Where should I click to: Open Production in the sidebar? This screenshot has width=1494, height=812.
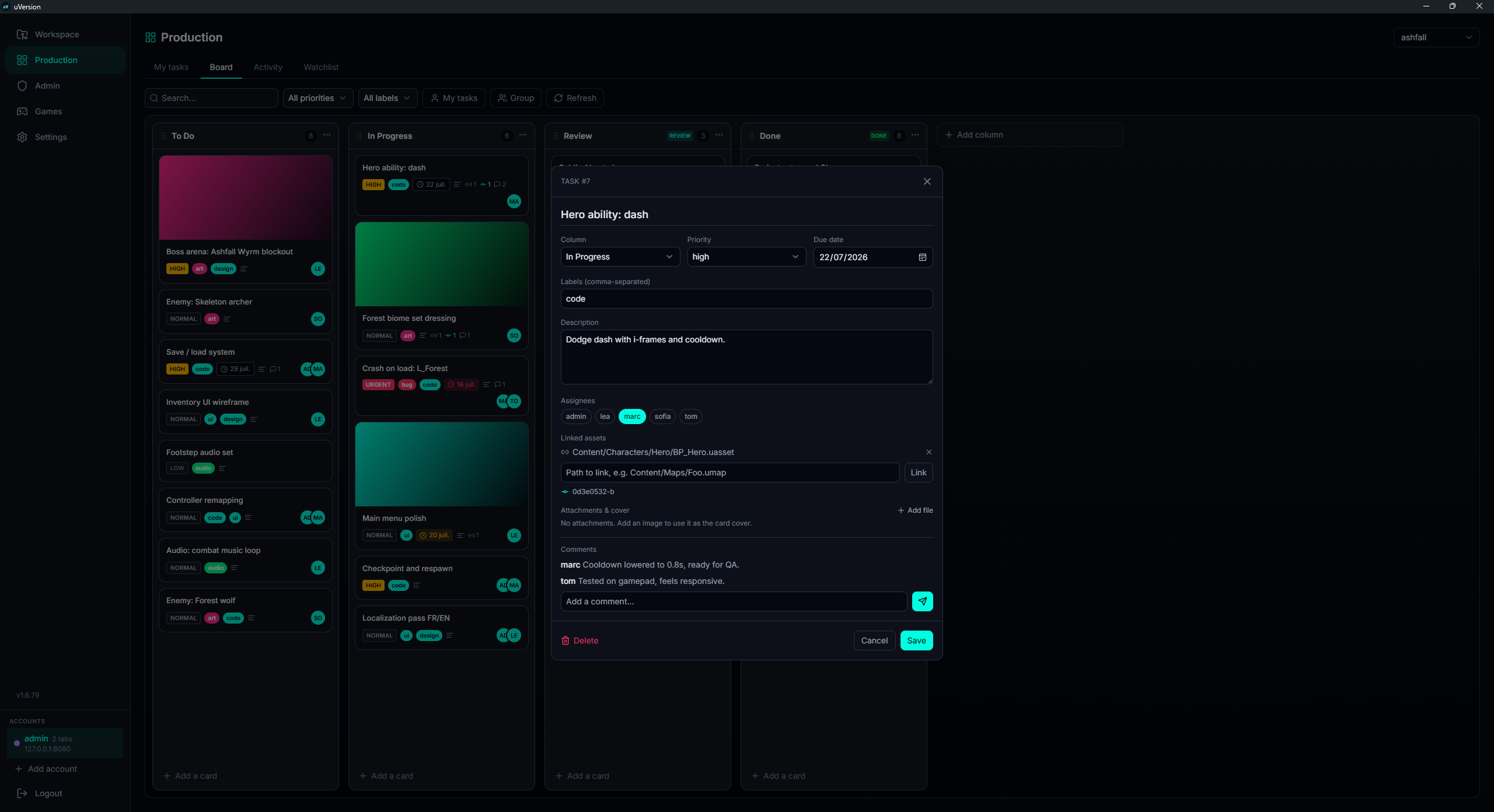[65, 60]
